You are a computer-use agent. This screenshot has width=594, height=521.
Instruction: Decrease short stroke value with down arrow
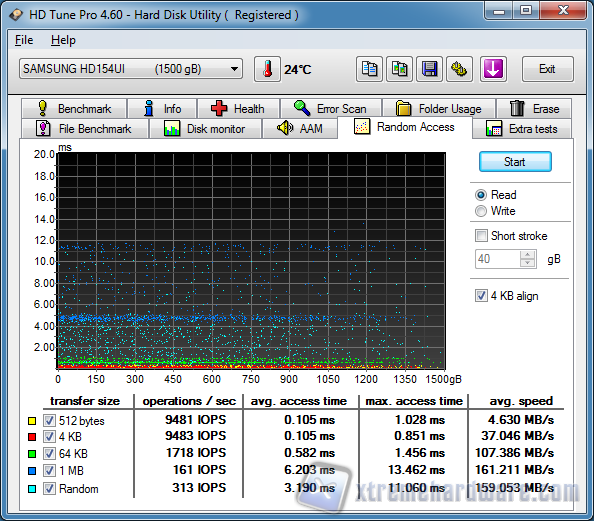527,263
